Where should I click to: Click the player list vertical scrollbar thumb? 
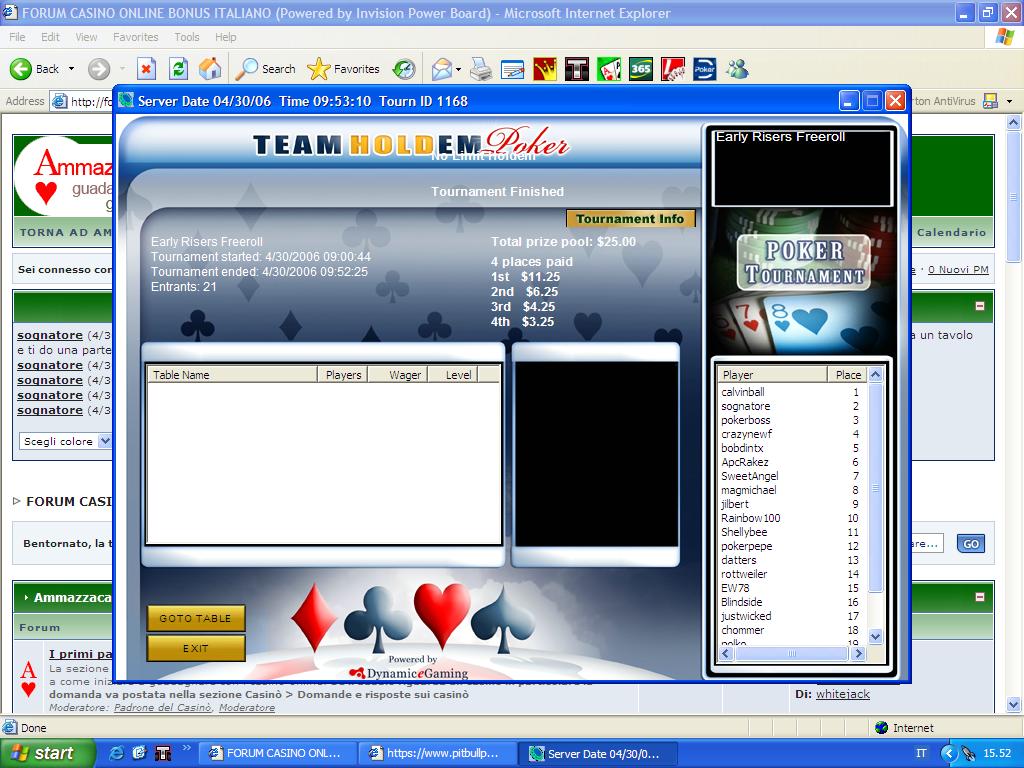[876, 488]
